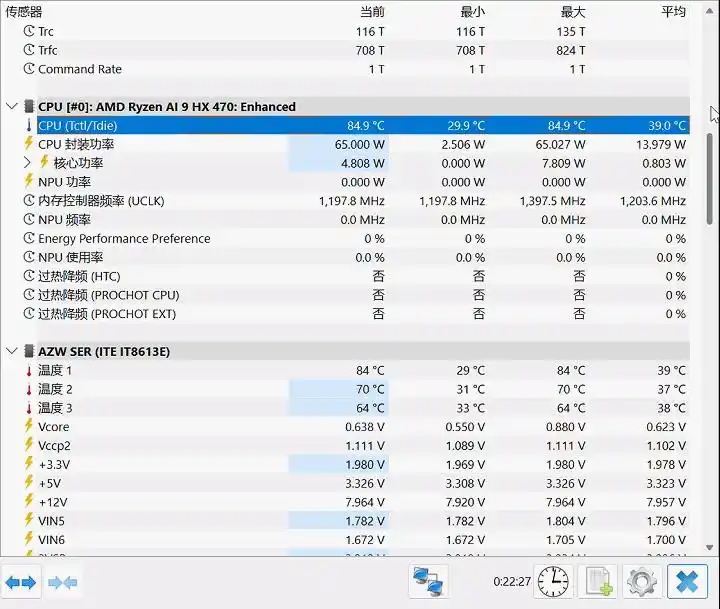Select the +12V voltage row
Viewport: 720px width, 609px height.
tap(363, 502)
